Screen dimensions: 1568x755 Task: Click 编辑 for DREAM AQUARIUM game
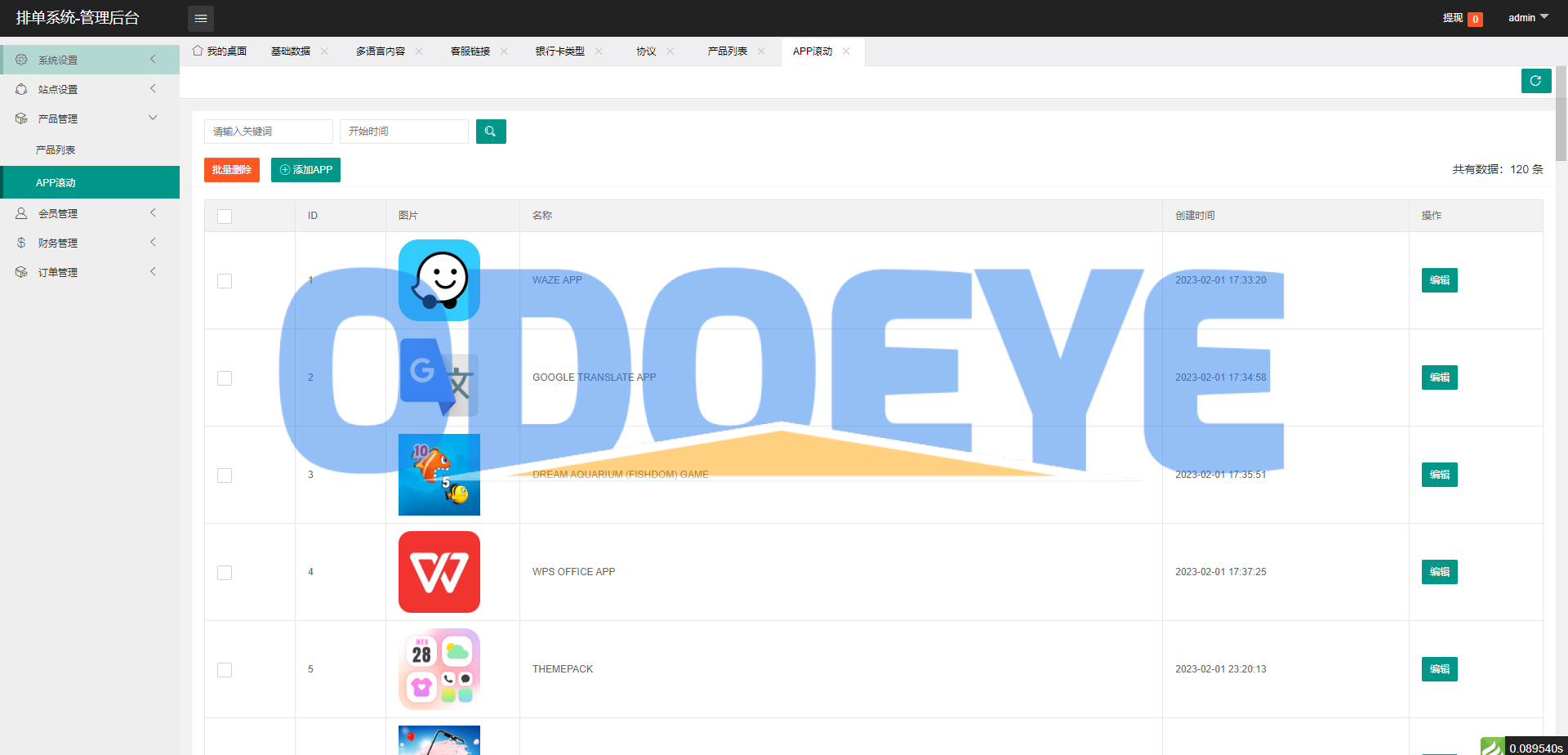pyautogui.click(x=1440, y=475)
